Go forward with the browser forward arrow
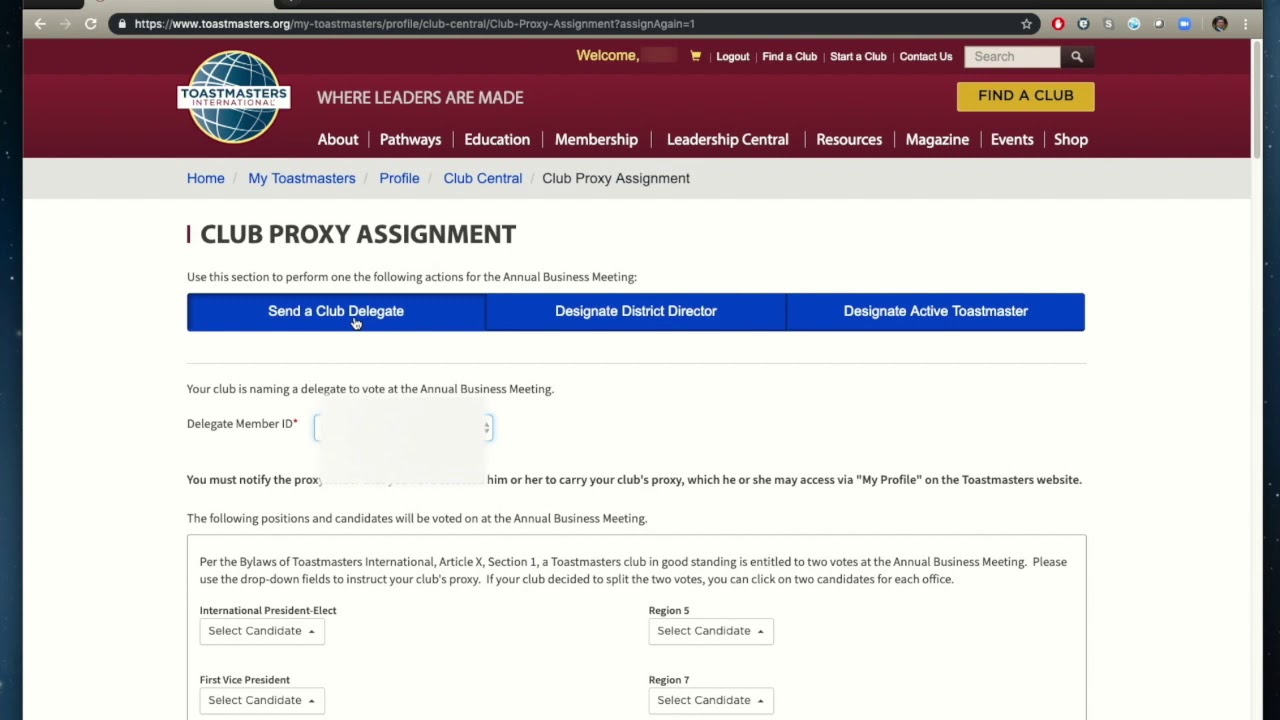 [65, 24]
